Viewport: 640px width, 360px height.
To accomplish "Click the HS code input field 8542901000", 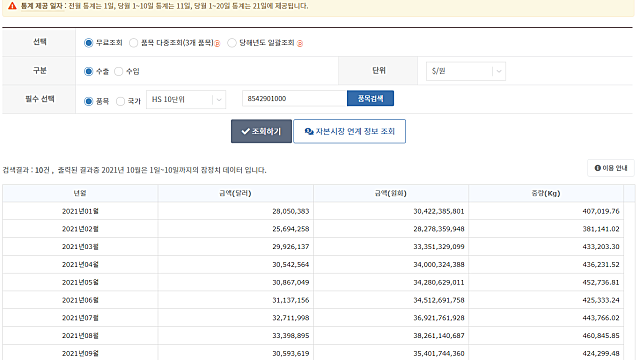I will coord(294,98).
